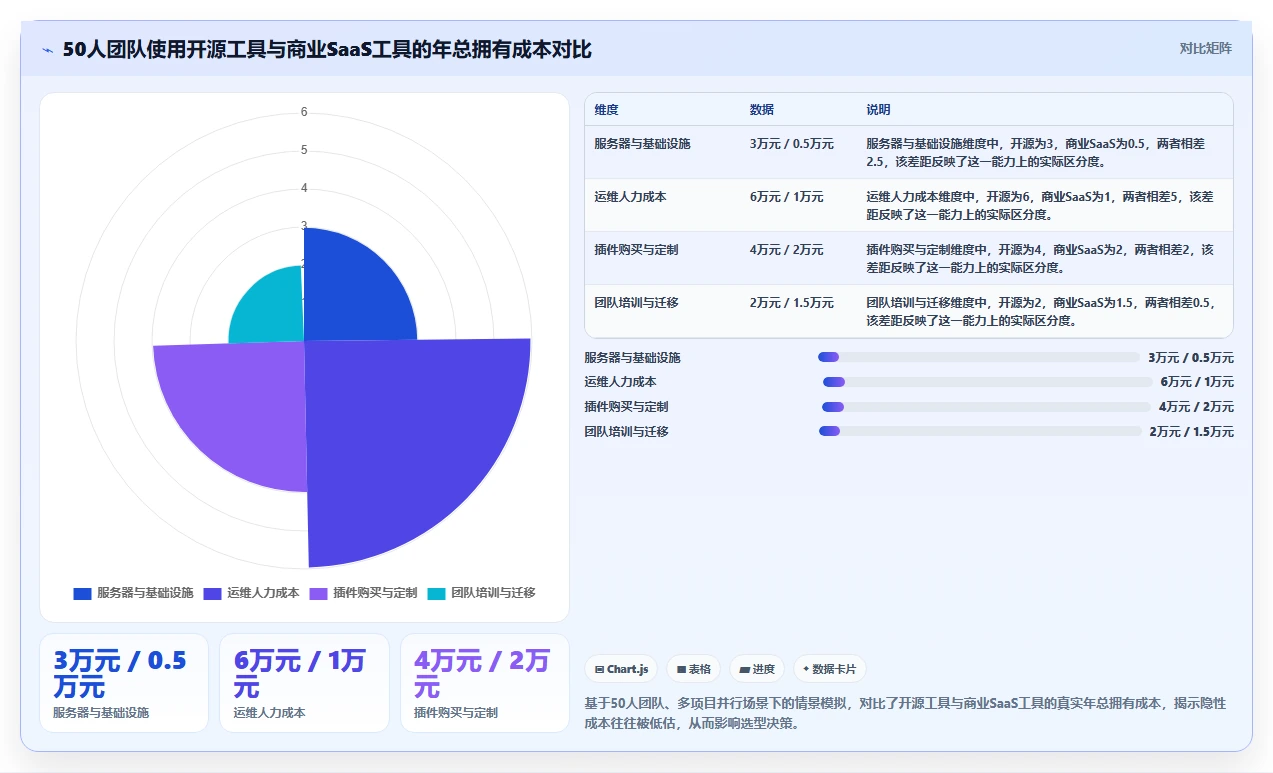Click the 服务器与基础设施 legend label
Screen dimensions: 1273x773
tap(145, 593)
